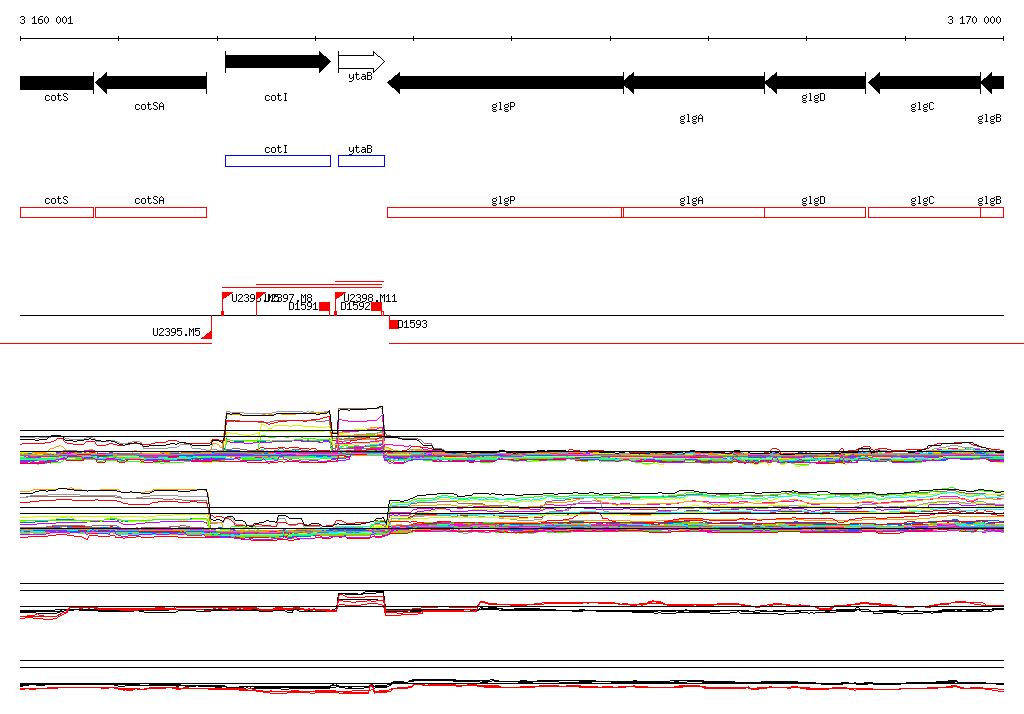Click the blue cotI segment box
The image size is (1024, 714).
[278, 161]
